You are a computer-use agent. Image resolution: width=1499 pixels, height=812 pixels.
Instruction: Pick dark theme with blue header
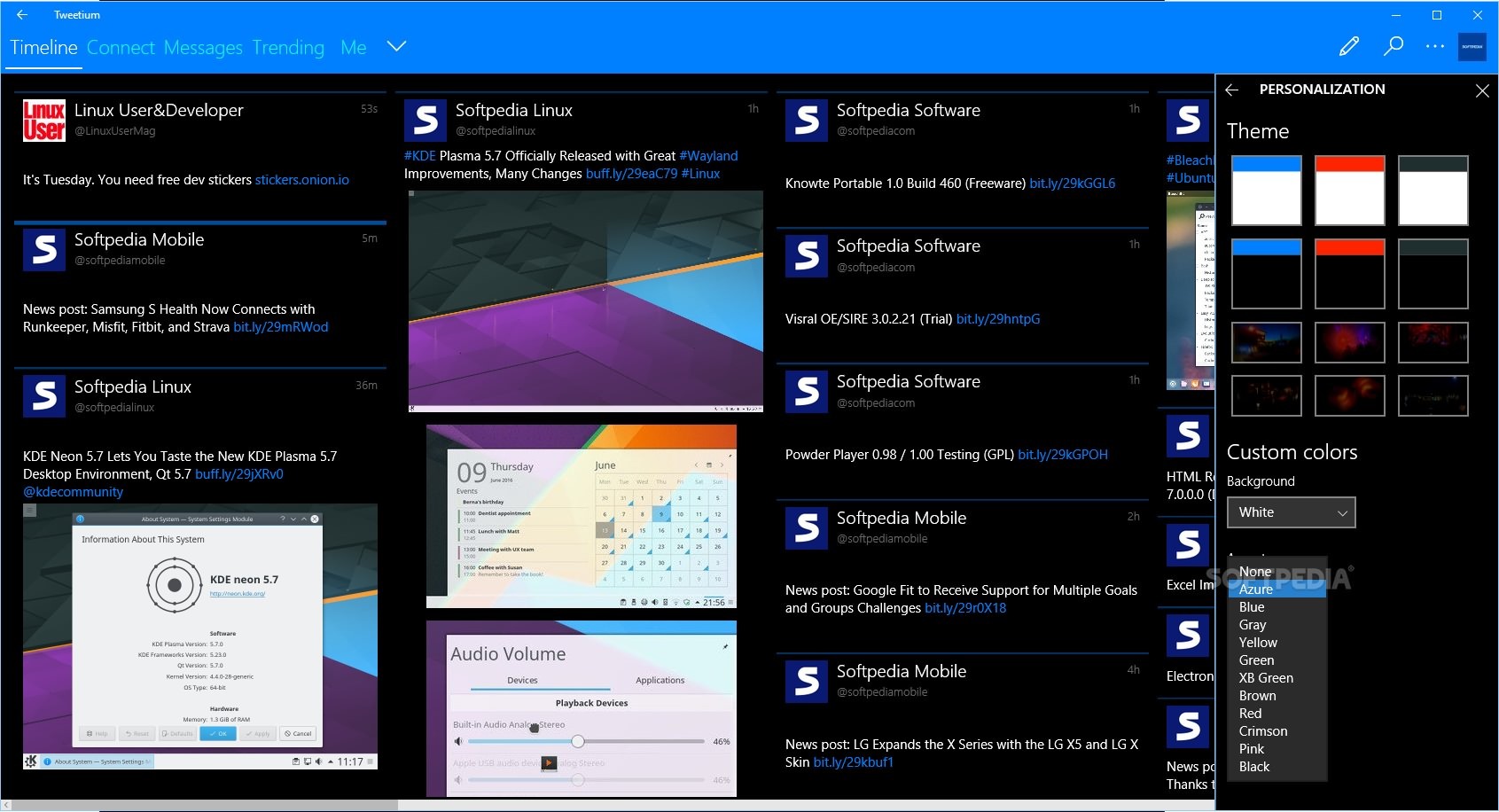(x=1266, y=274)
